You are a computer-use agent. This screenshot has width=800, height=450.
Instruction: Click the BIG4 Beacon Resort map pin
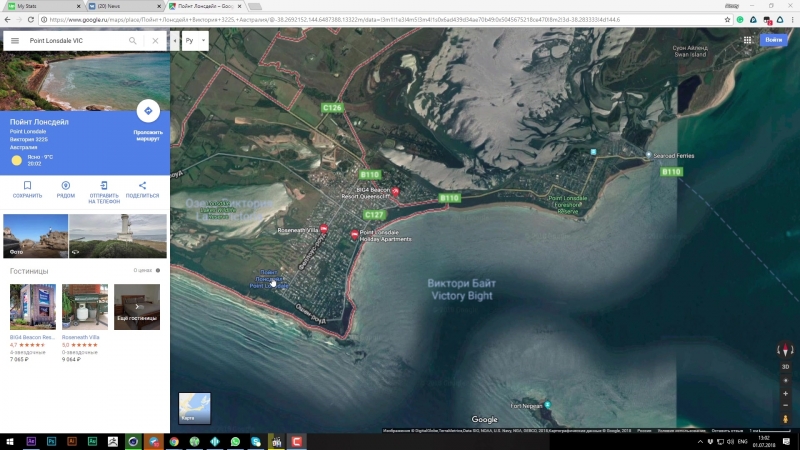pyautogui.click(x=395, y=192)
